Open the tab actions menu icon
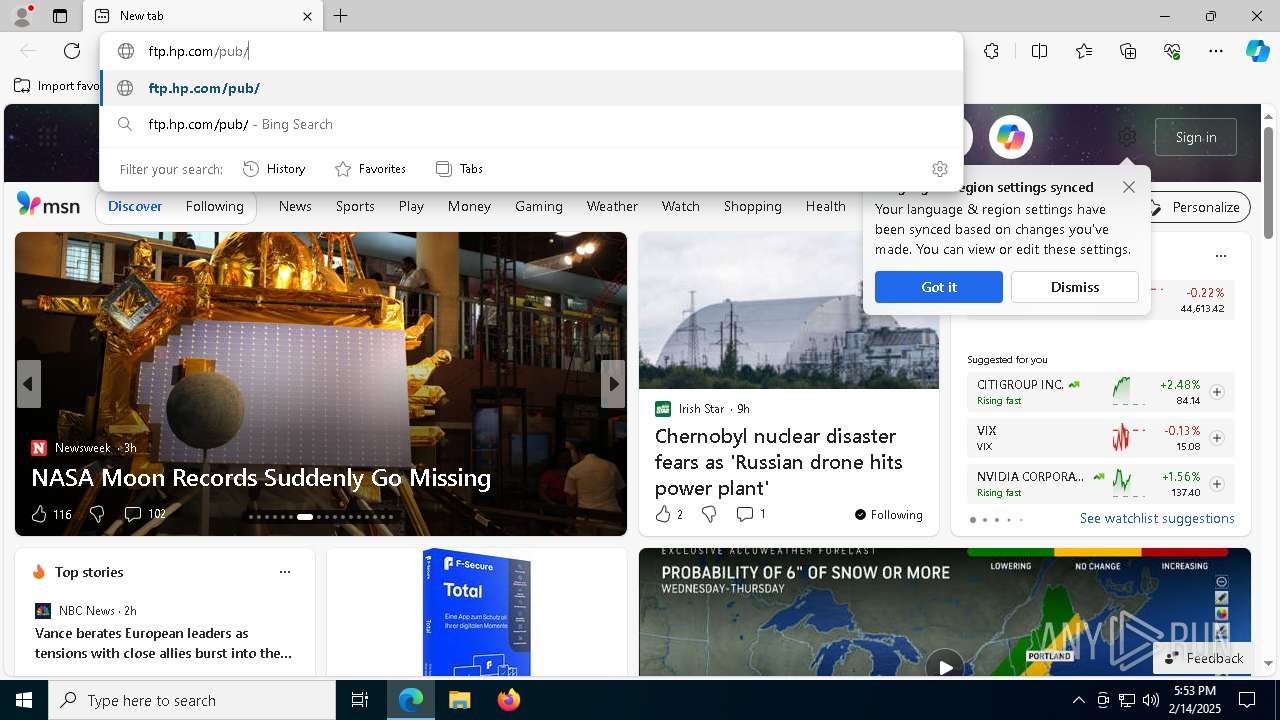The height and width of the screenshot is (720, 1280). pyautogui.click(x=60, y=16)
